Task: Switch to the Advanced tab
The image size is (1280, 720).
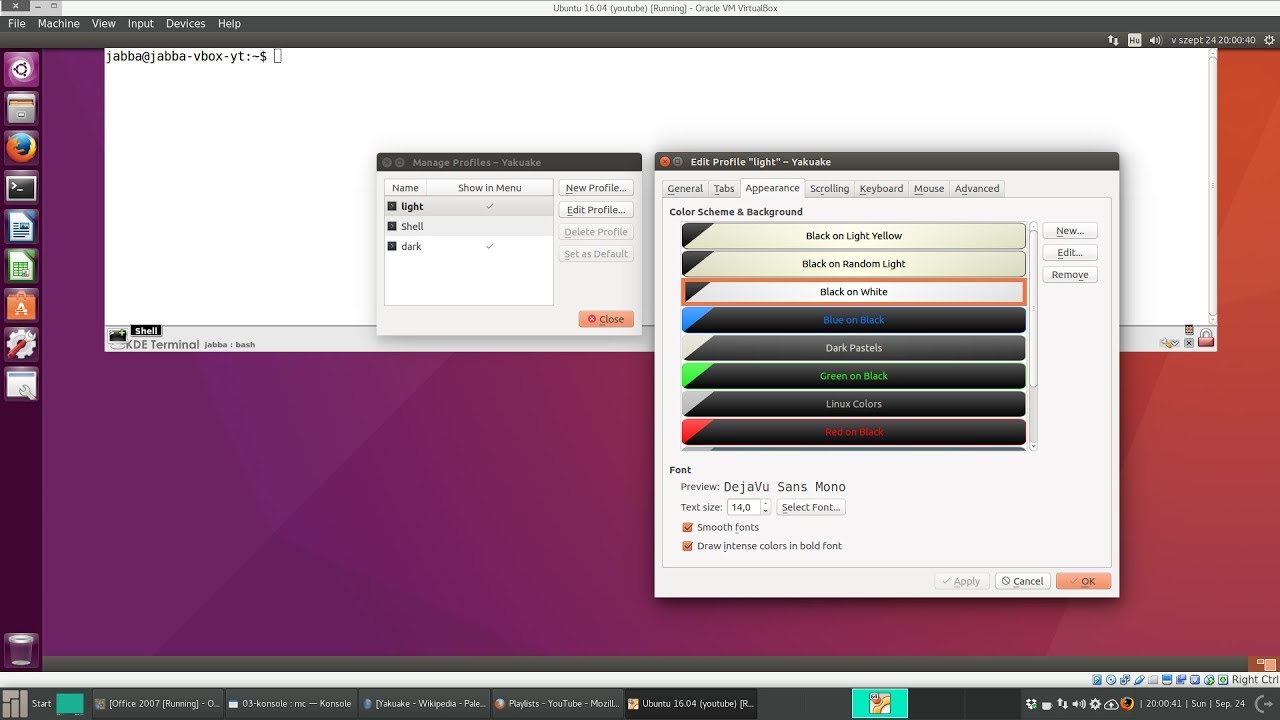Action: (x=977, y=188)
